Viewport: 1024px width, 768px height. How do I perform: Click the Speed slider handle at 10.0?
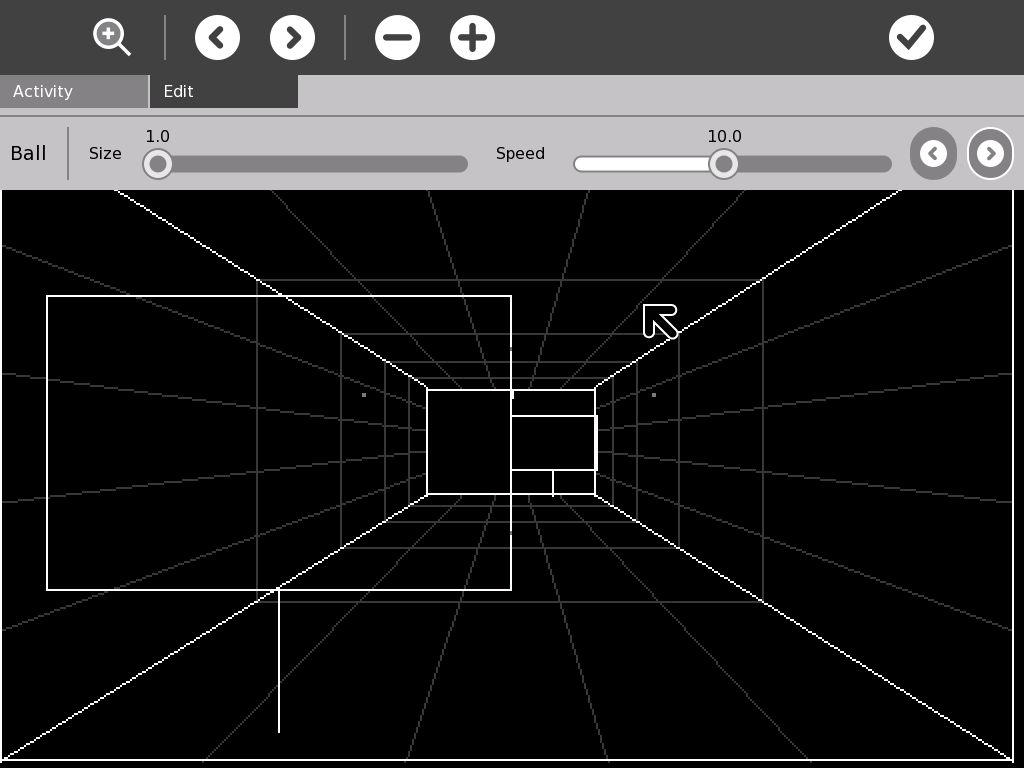[723, 164]
